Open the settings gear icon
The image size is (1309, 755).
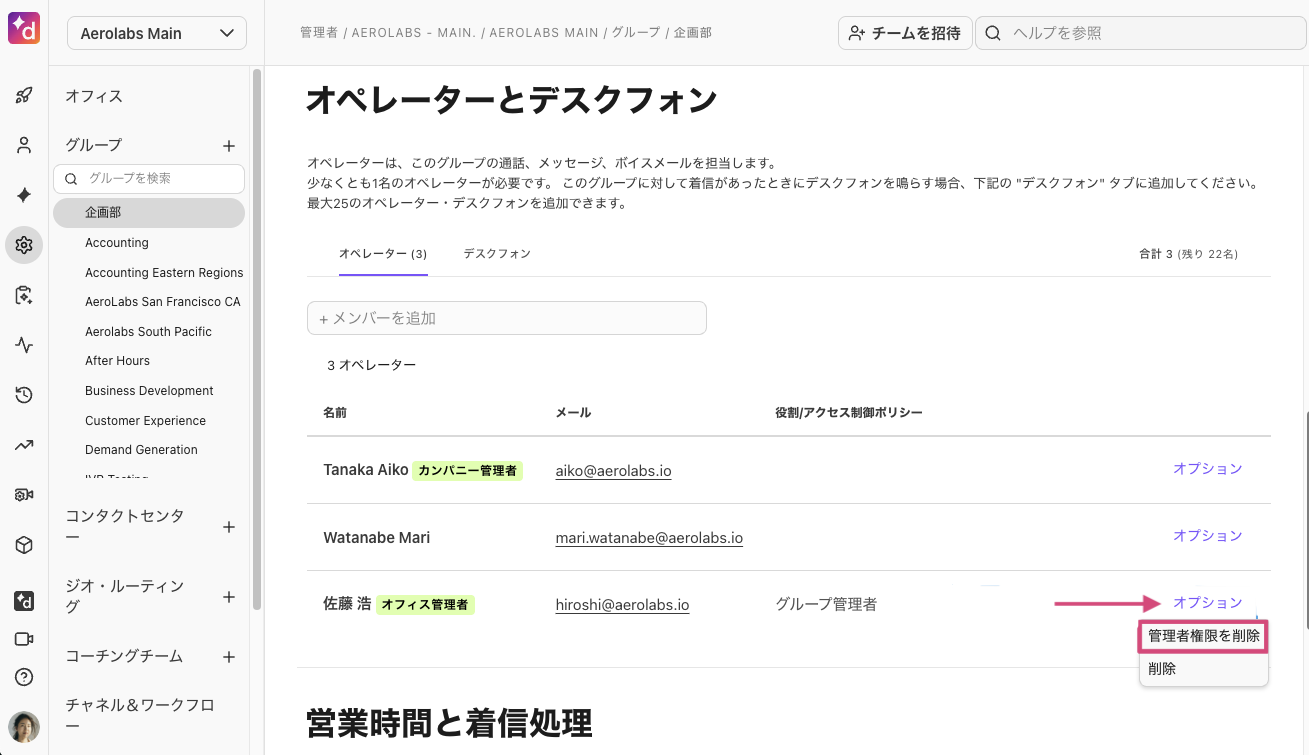coord(24,245)
